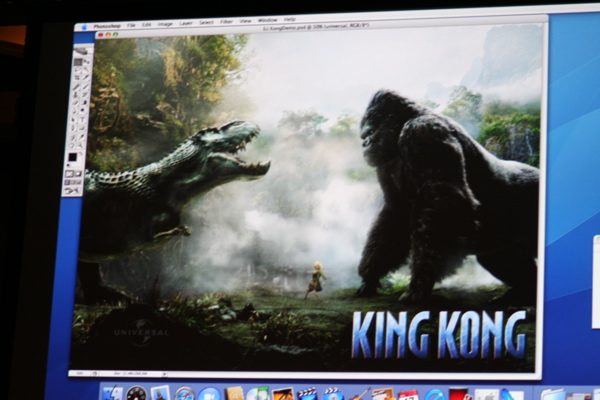Expand the status bar info pop-up arrow
This screenshot has width=600, height=400.
[165, 374]
